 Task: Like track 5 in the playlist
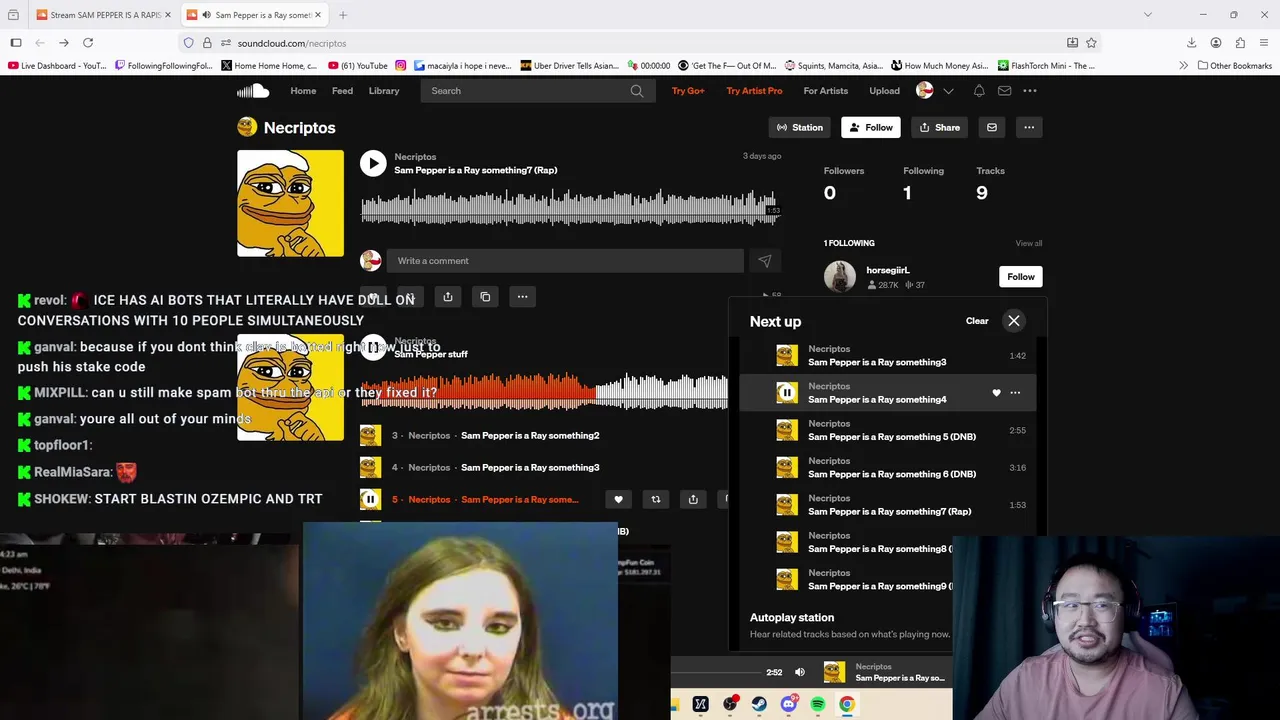tap(618, 499)
